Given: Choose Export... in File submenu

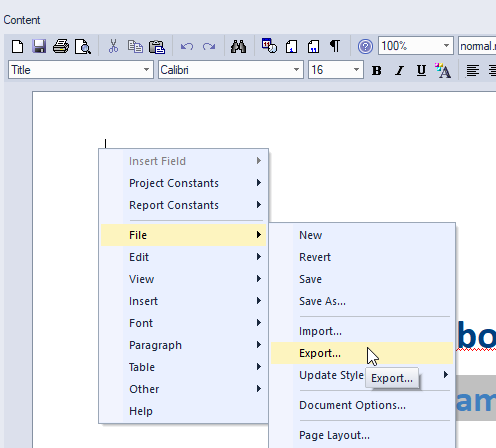Looking at the screenshot, I should point(362,353).
